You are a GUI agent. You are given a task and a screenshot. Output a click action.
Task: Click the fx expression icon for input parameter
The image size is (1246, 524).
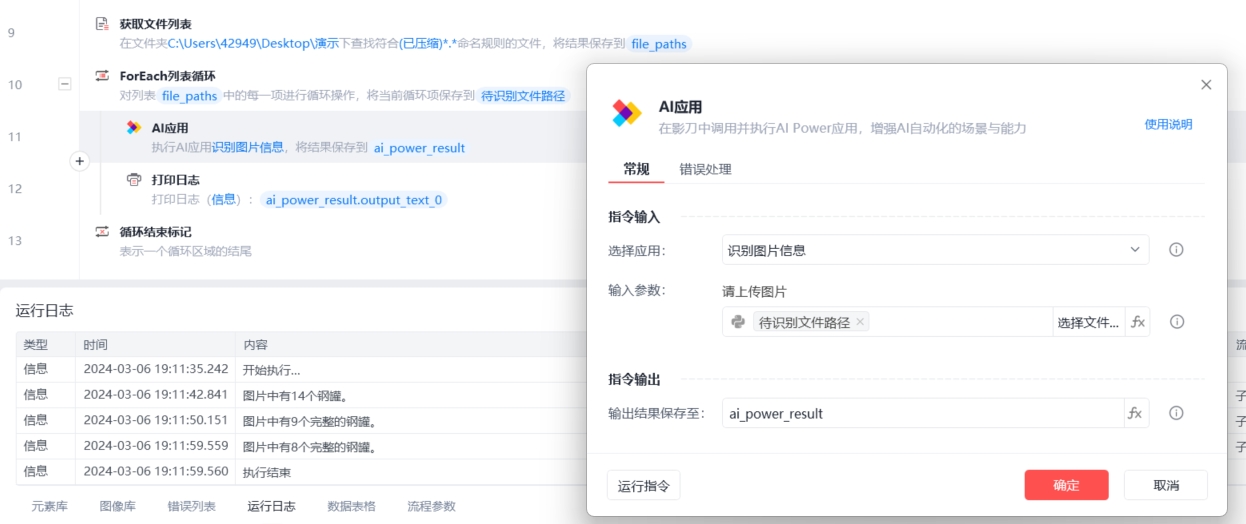[1137, 322]
